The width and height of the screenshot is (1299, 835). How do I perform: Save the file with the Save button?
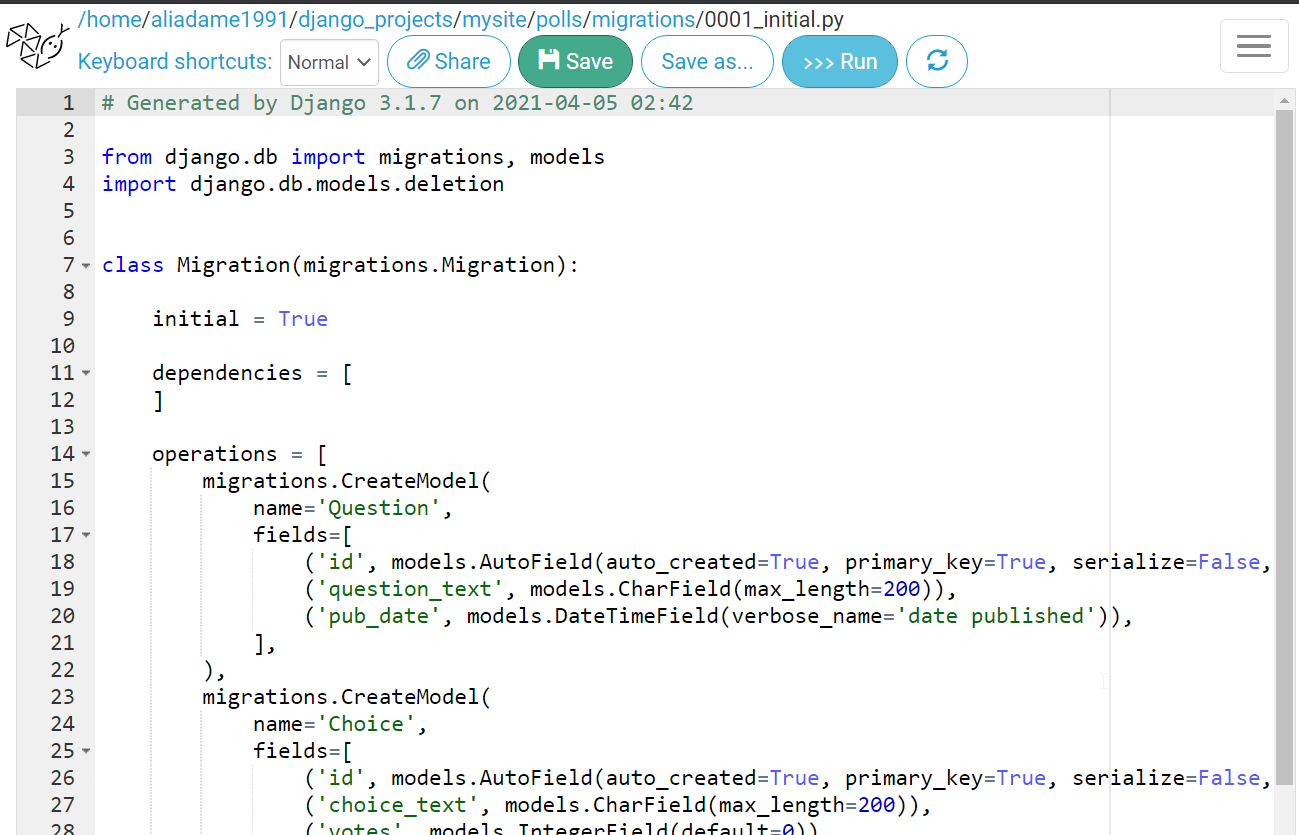(x=575, y=62)
